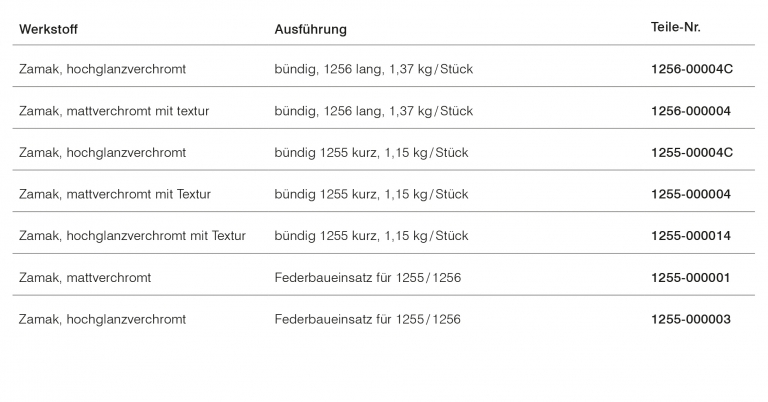Select part number 1255-000004
The image size is (768, 402).
coord(690,194)
